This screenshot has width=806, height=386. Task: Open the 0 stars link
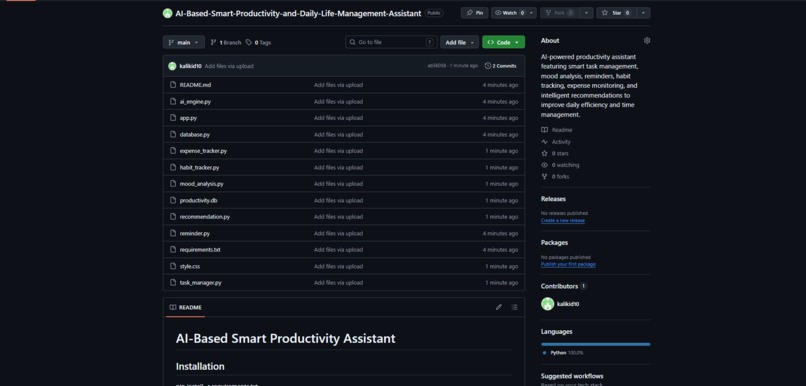pos(555,153)
